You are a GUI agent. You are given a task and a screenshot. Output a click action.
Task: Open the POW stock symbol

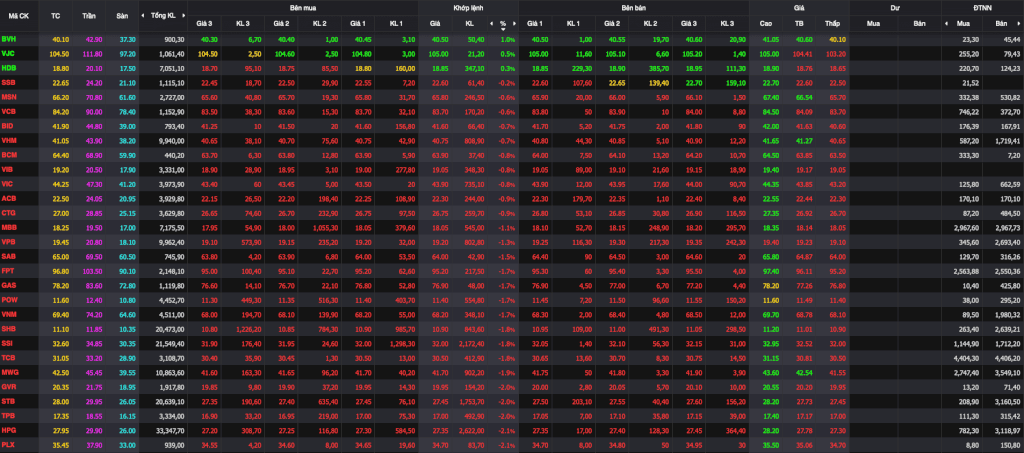pos(10,299)
